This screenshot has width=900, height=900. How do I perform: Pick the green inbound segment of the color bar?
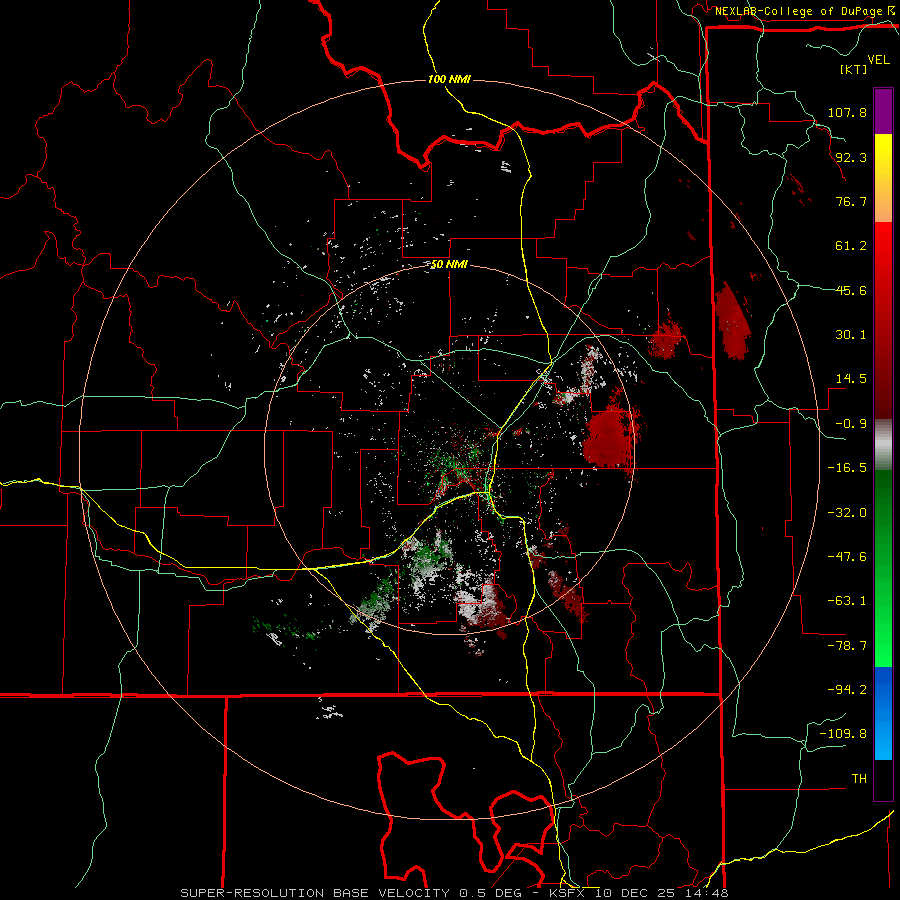883,568
